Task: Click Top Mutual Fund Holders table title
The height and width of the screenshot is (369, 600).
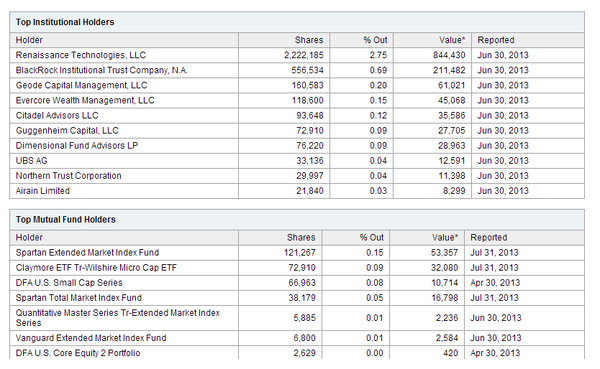Action: click(65, 220)
